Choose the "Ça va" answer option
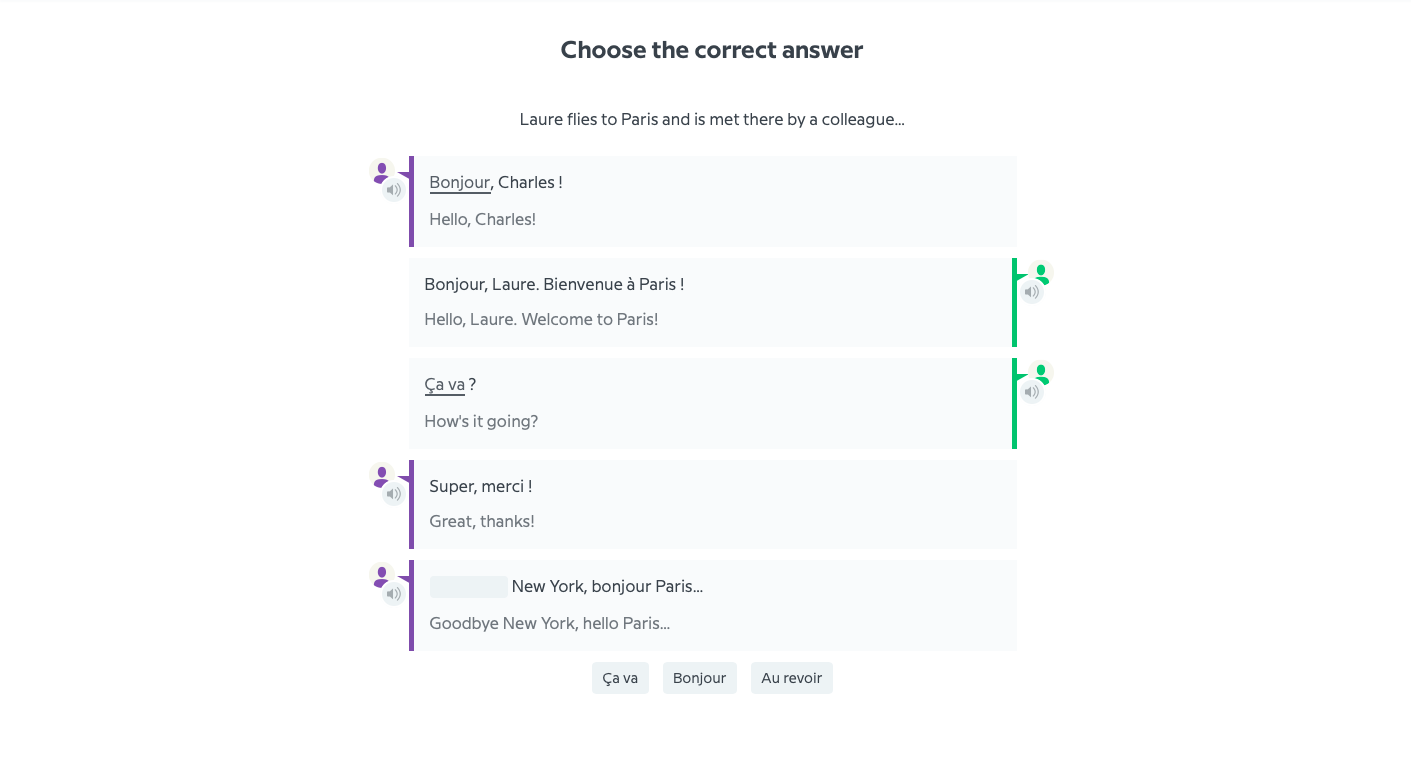1411x780 pixels. (620, 678)
